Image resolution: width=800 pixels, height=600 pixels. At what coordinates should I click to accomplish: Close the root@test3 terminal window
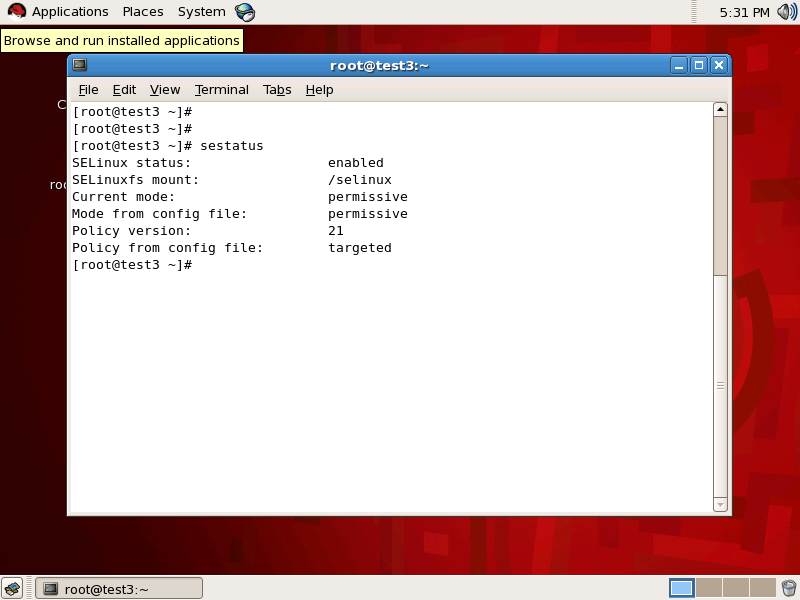[719, 65]
